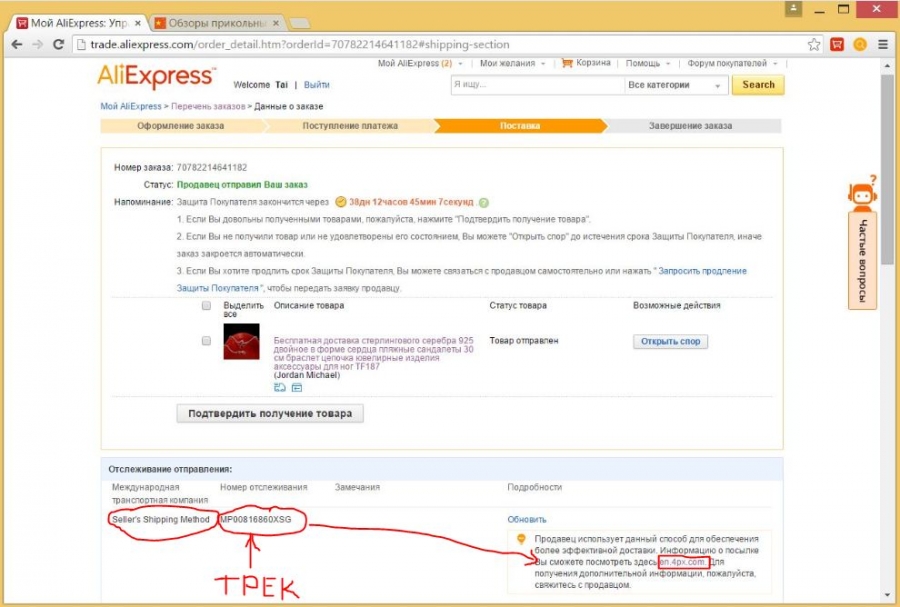Click the Открыть спор button
This screenshot has width=900, height=607.
[x=670, y=341]
